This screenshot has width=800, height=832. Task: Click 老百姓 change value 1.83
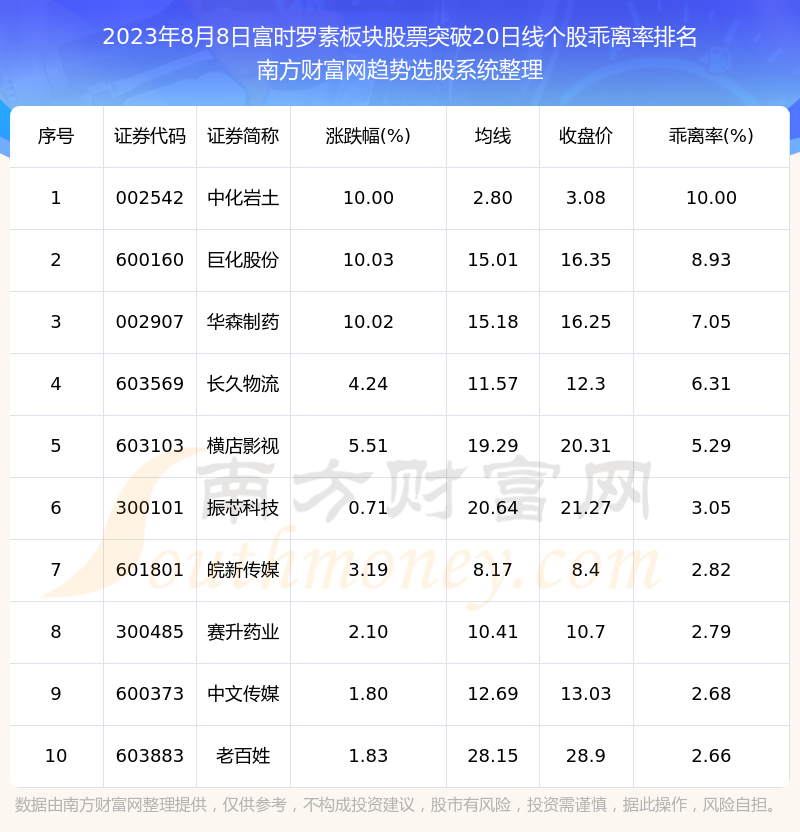point(368,756)
